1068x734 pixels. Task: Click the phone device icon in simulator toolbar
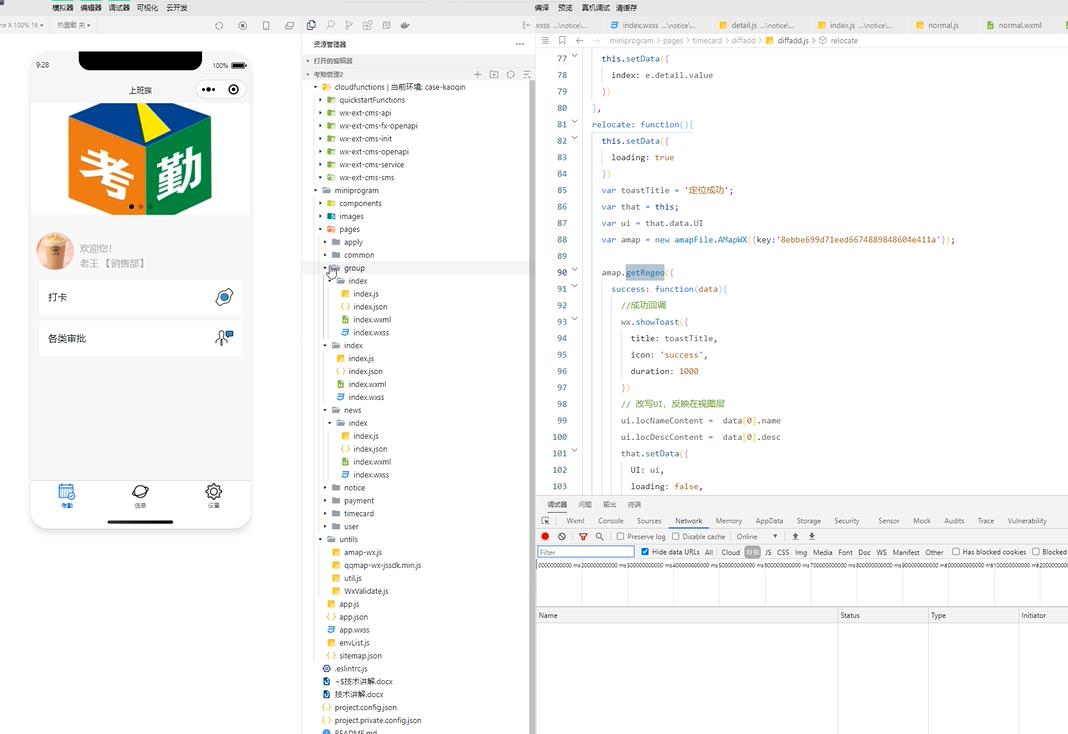[x=266, y=25]
